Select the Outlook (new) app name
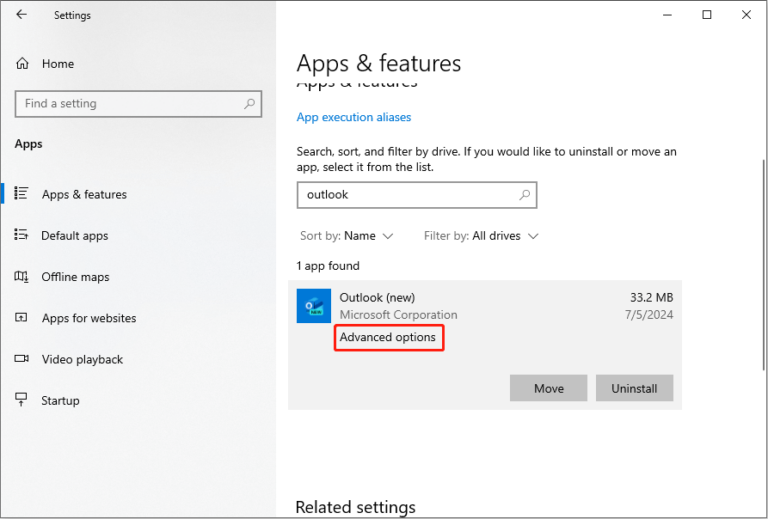Viewport: 768px width, 519px height. (x=377, y=297)
